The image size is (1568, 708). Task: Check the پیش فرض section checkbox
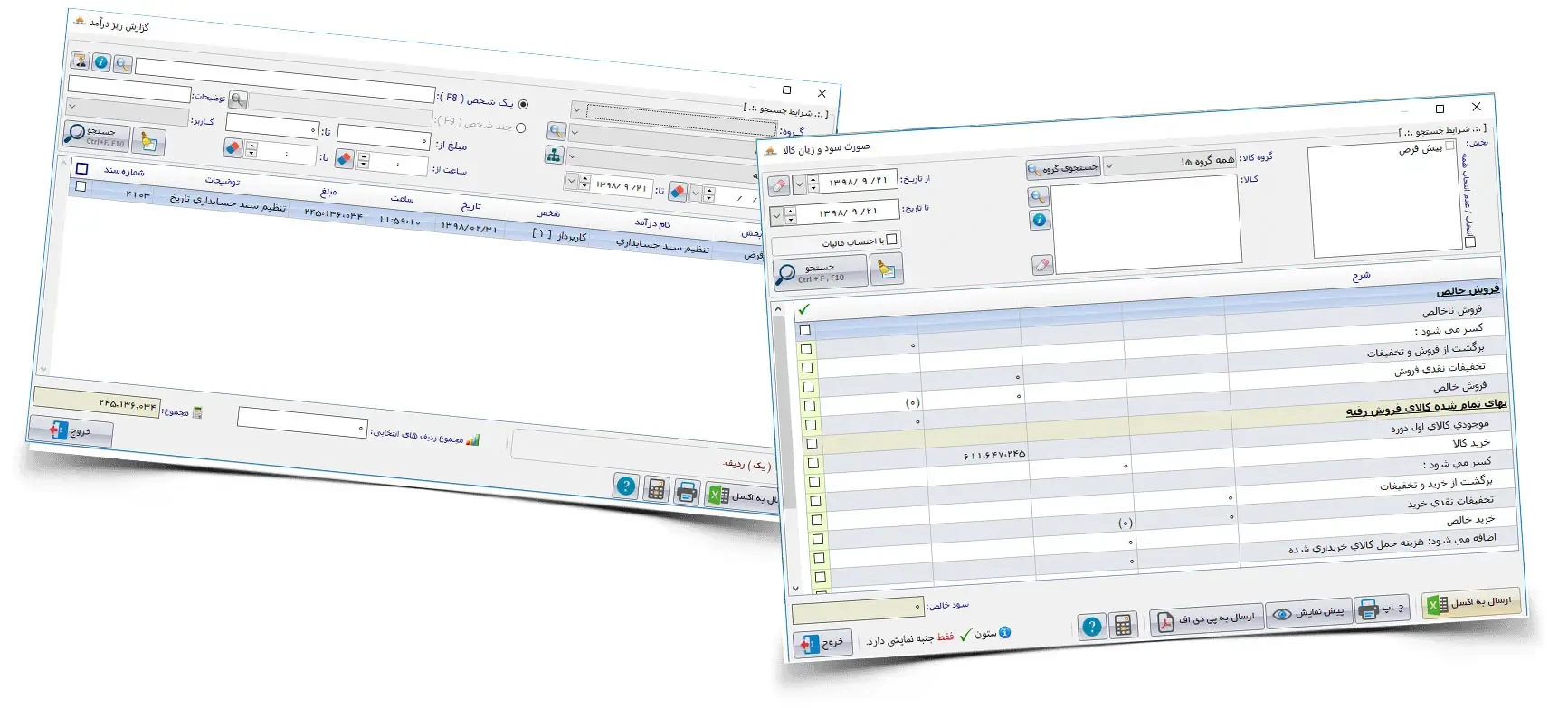1449,146
